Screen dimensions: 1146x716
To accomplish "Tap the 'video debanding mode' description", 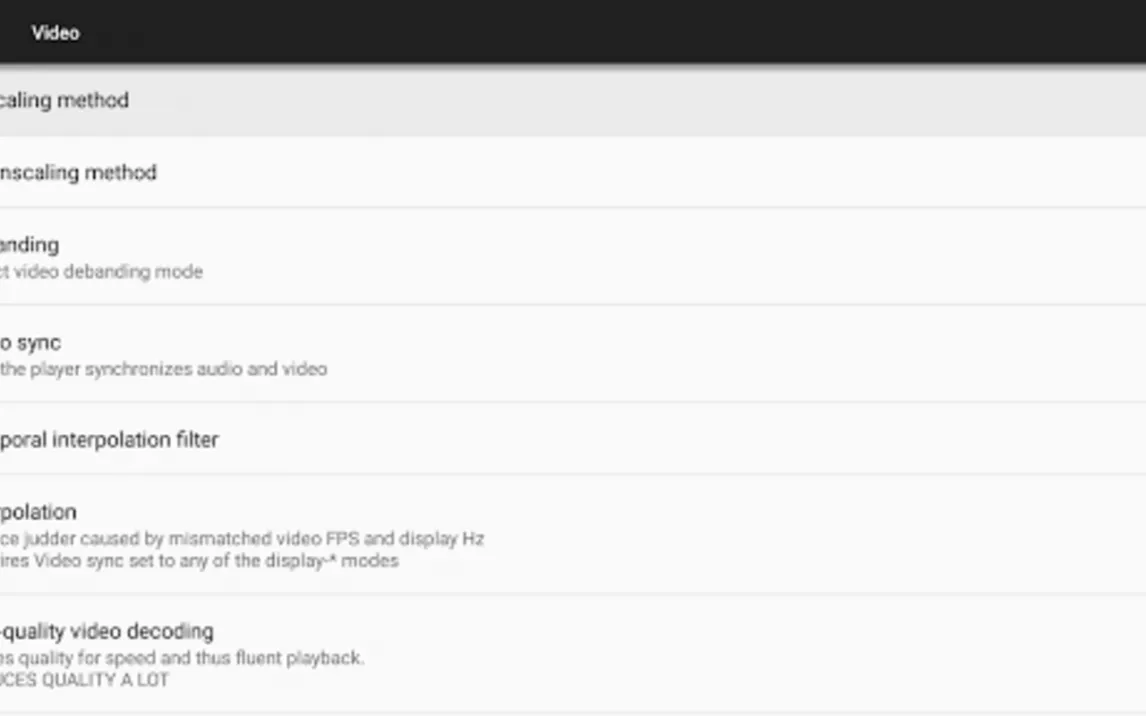I will click(x=102, y=272).
